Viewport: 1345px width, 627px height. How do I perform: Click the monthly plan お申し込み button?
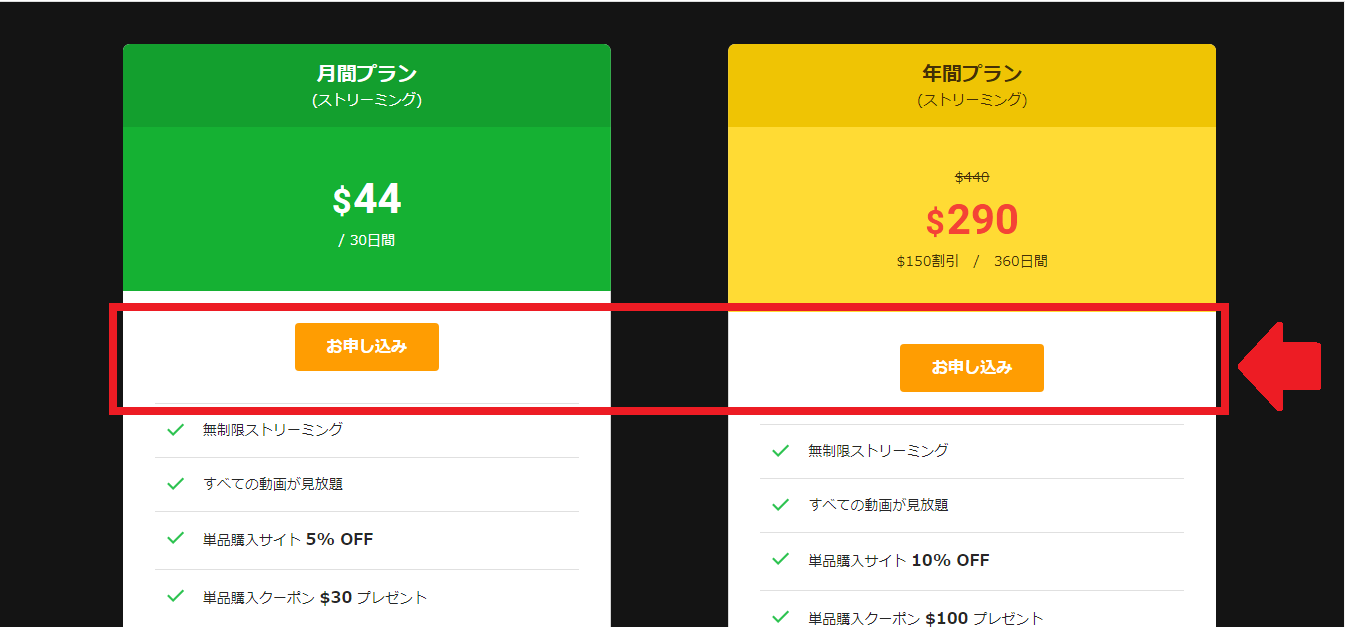tap(366, 347)
